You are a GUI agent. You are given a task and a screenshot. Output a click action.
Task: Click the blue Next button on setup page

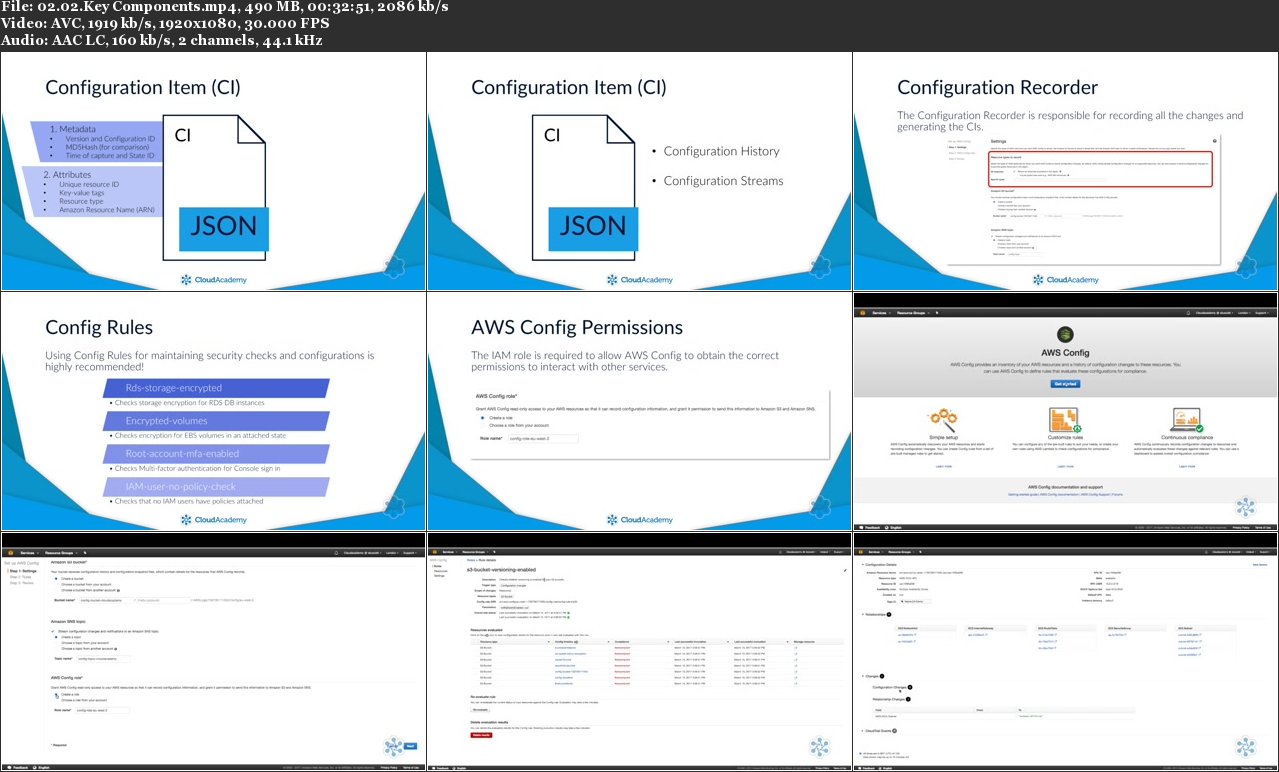pos(410,746)
